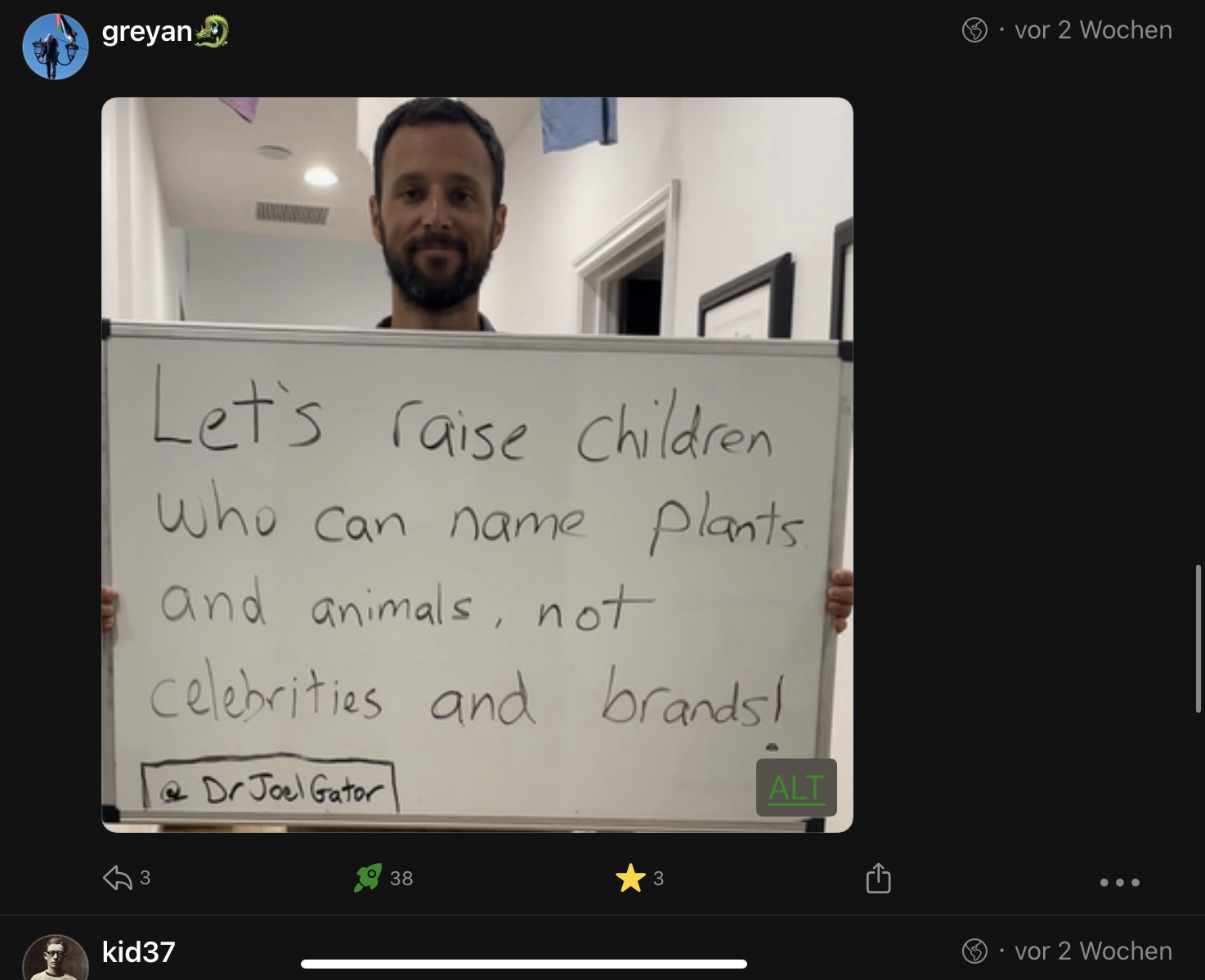
Task: Click globe visibility icon on kid37's post
Action: [x=974, y=951]
